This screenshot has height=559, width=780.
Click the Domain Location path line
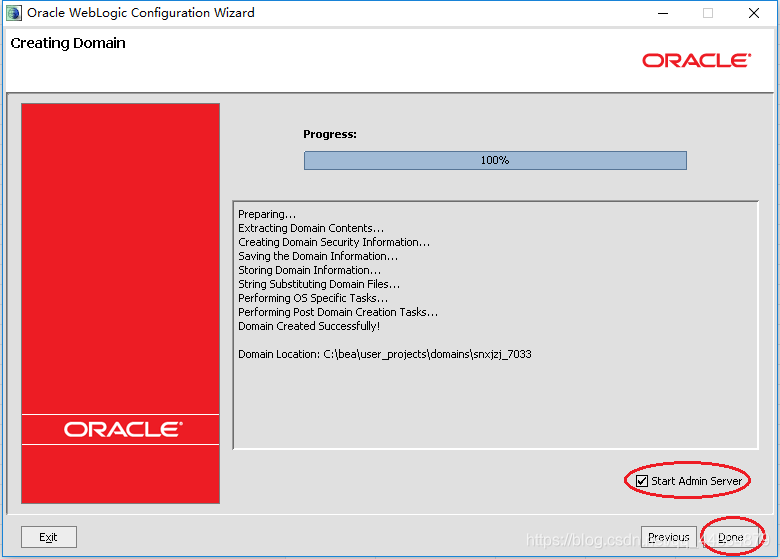pyautogui.click(x=385, y=354)
